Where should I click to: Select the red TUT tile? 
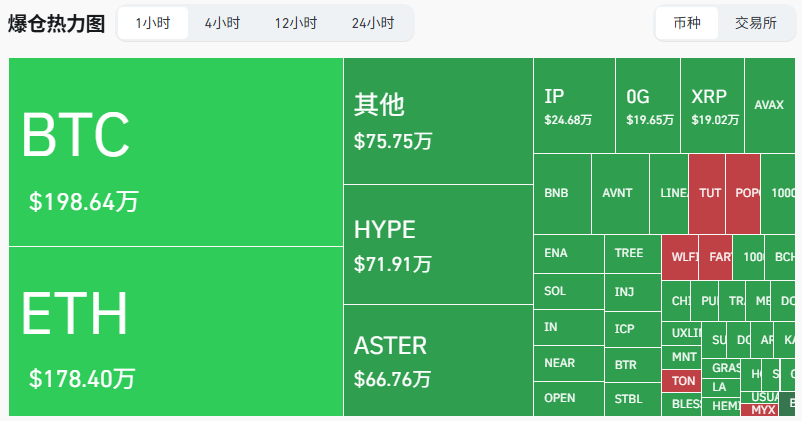707,194
